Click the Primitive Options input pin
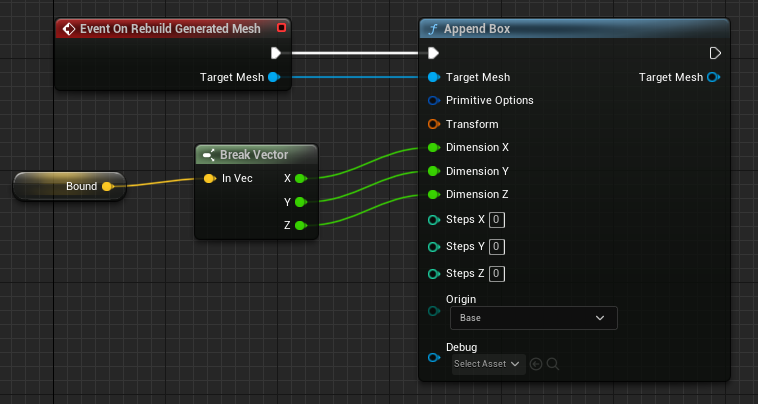This screenshot has height=404, width=758. coord(434,101)
